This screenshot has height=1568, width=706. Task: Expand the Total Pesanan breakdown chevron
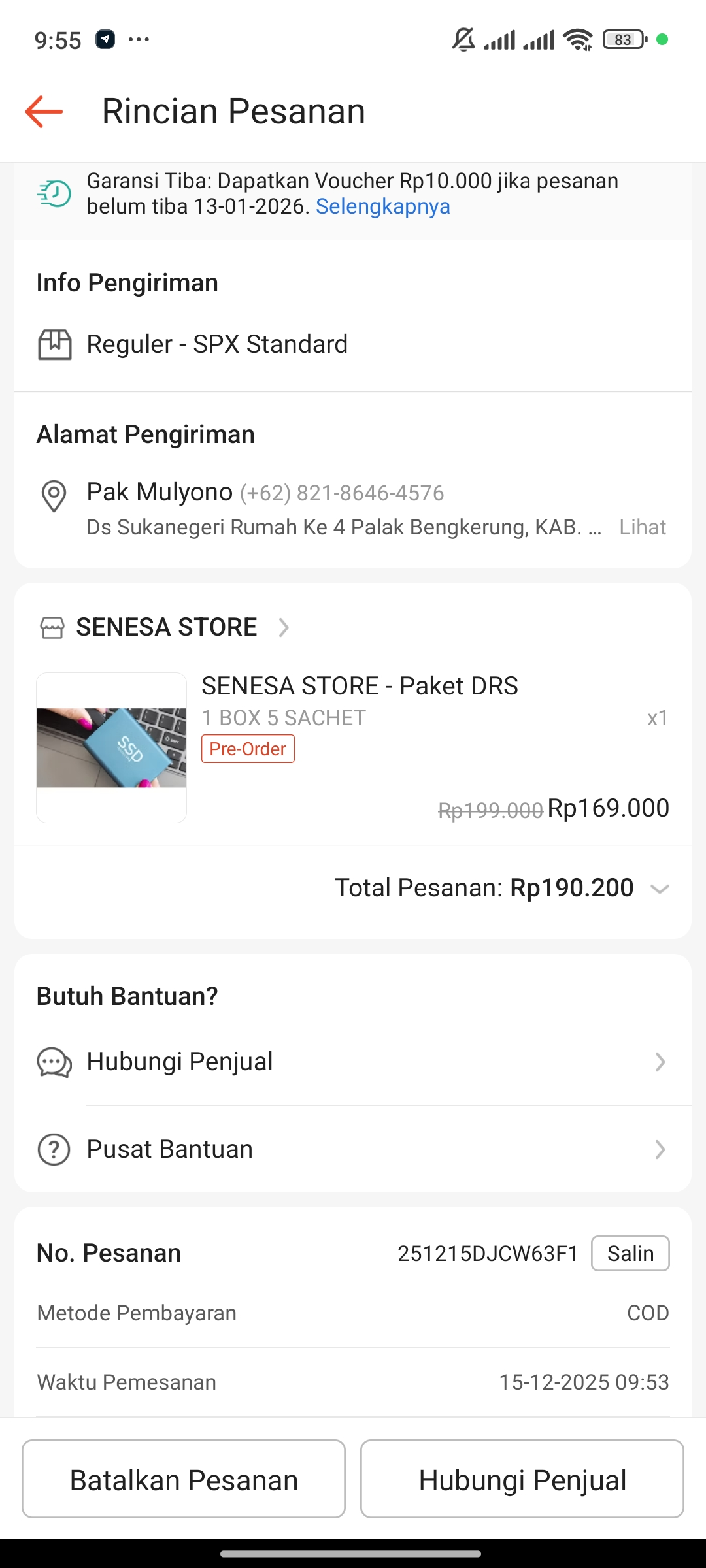click(x=660, y=889)
